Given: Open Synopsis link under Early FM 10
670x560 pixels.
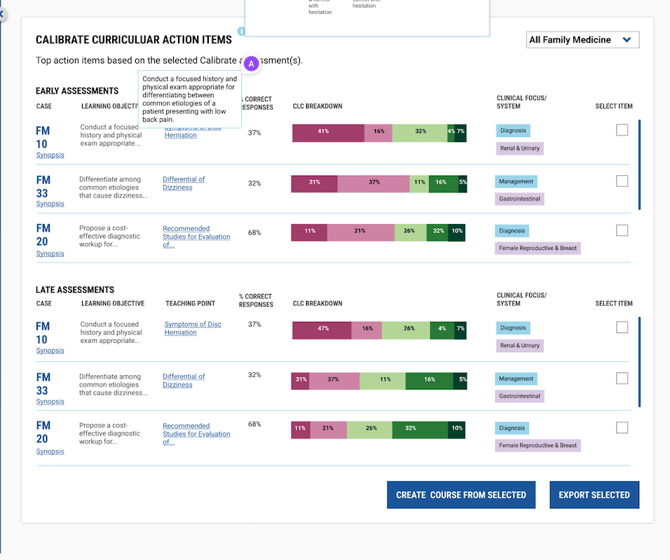Looking at the screenshot, I should pos(50,155).
